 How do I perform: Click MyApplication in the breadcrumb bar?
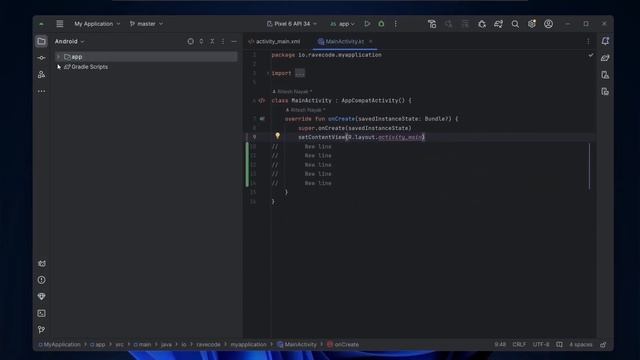click(x=60, y=344)
